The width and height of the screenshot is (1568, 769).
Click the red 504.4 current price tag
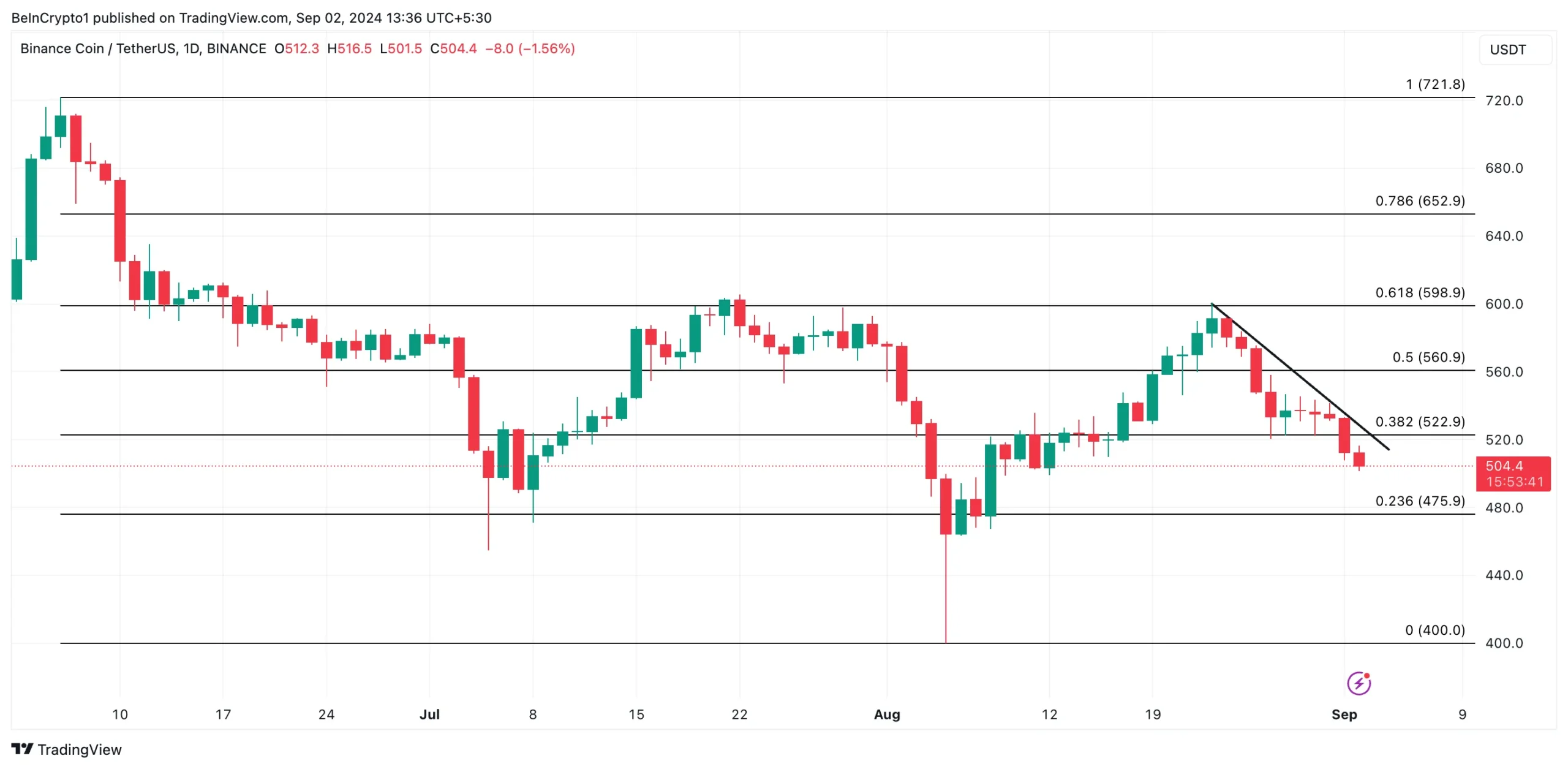pos(1513,473)
